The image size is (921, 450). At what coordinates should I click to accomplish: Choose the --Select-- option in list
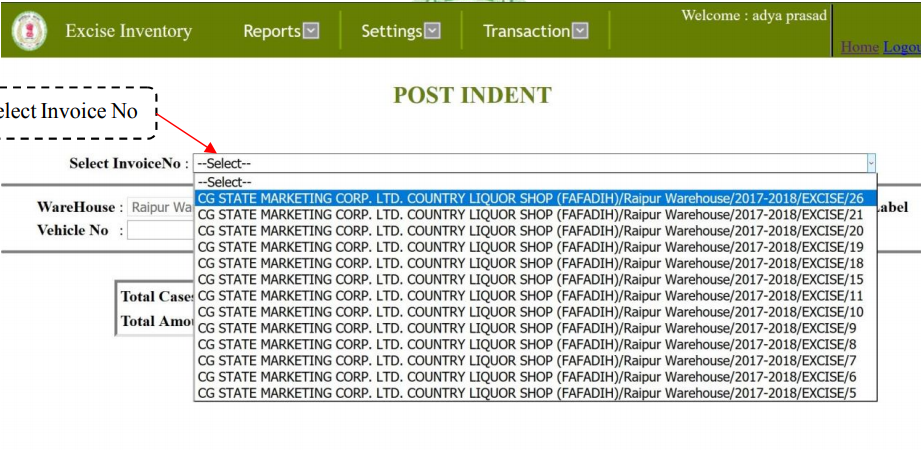(x=535, y=182)
